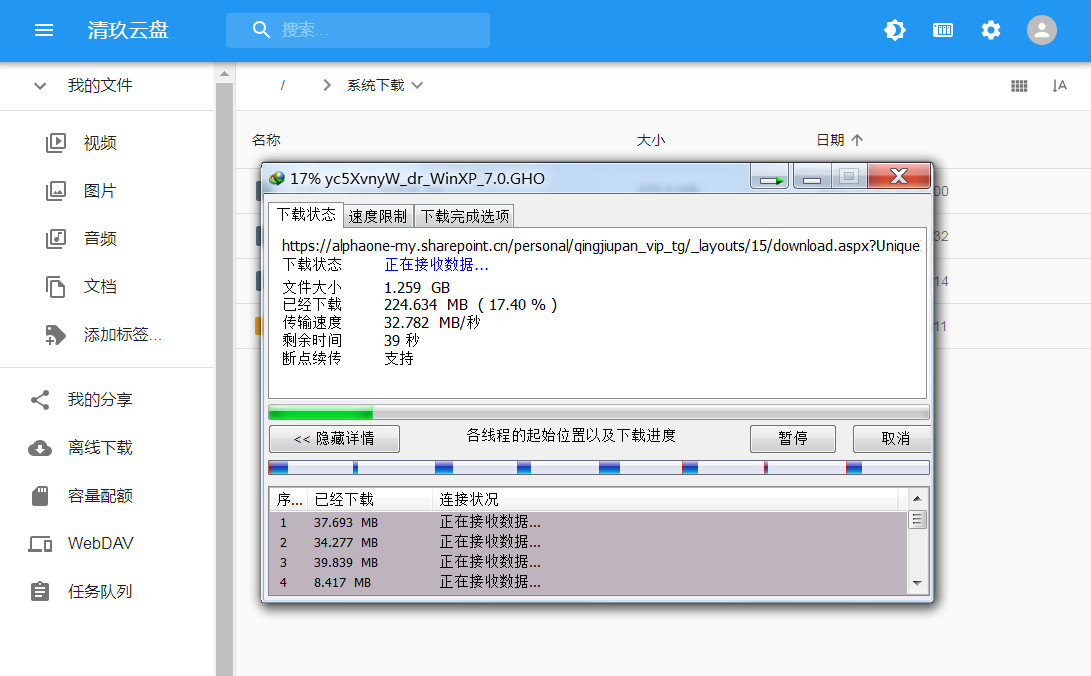Image resolution: width=1091 pixels, height=676 pixels.
Task: Select thread row with 34.277 MB
Action: point(589,542)
